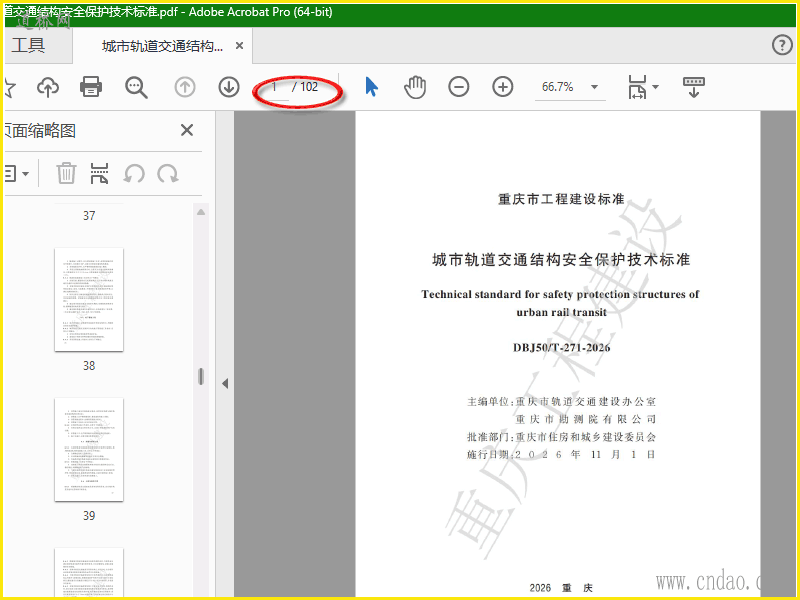This screenshot has width=800, height=600.
Task: Click the scrolling mode keyboard icon
Action: [693, 87]
